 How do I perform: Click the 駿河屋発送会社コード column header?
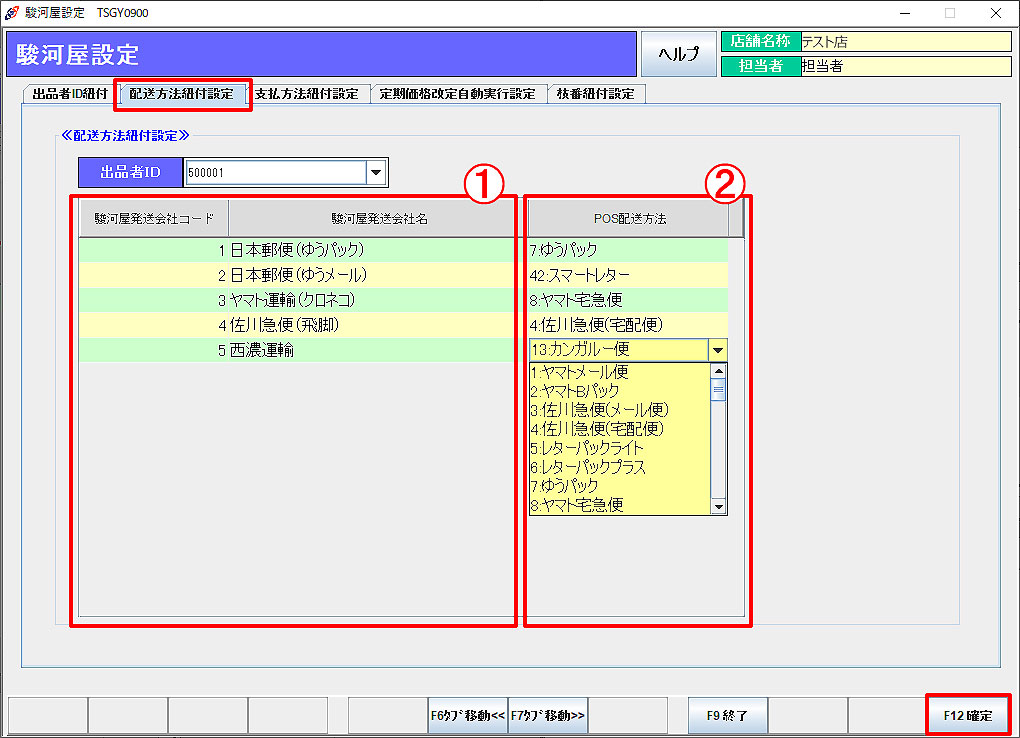154,219
